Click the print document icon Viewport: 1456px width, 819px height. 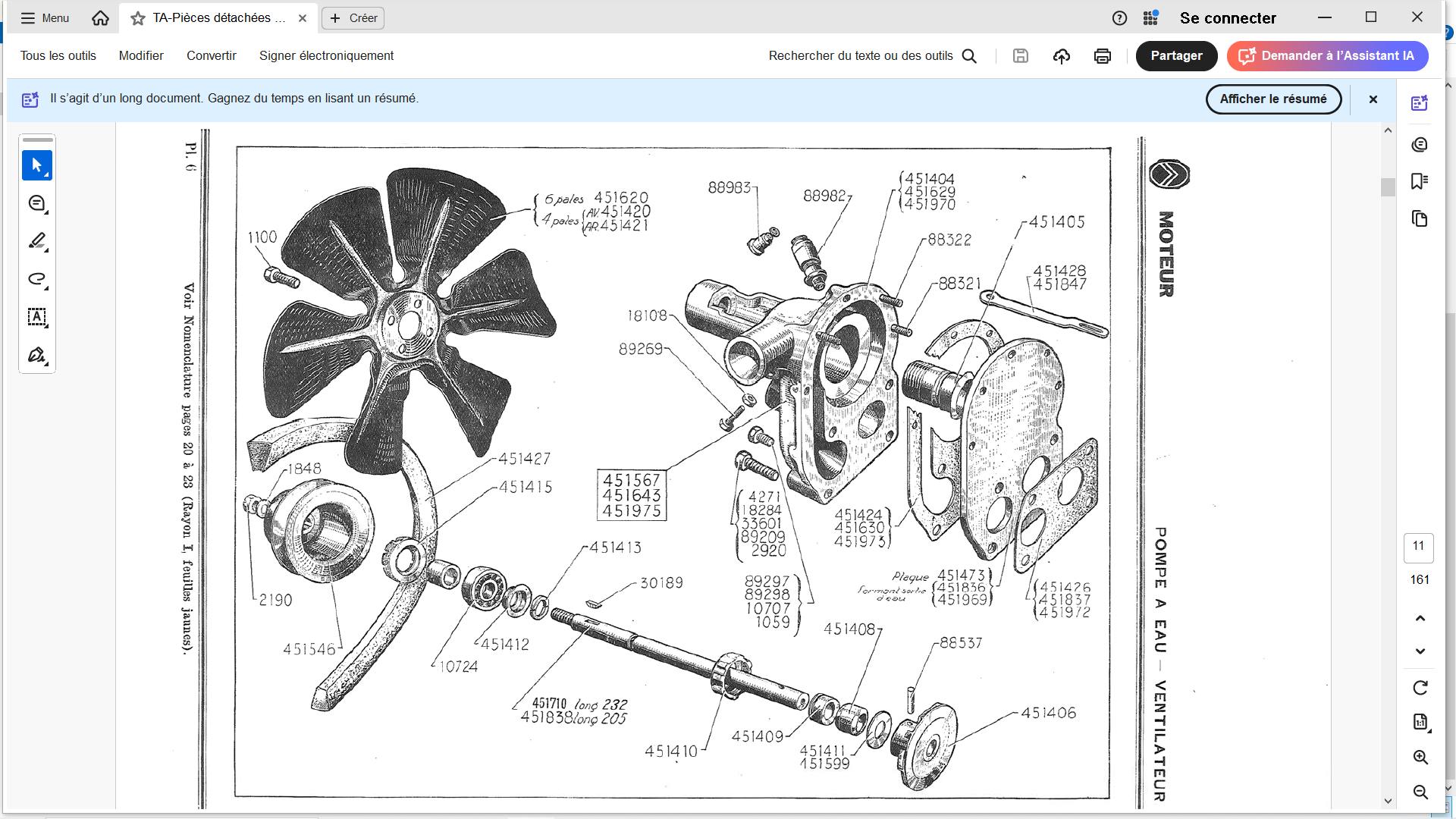coord(1102,56)
